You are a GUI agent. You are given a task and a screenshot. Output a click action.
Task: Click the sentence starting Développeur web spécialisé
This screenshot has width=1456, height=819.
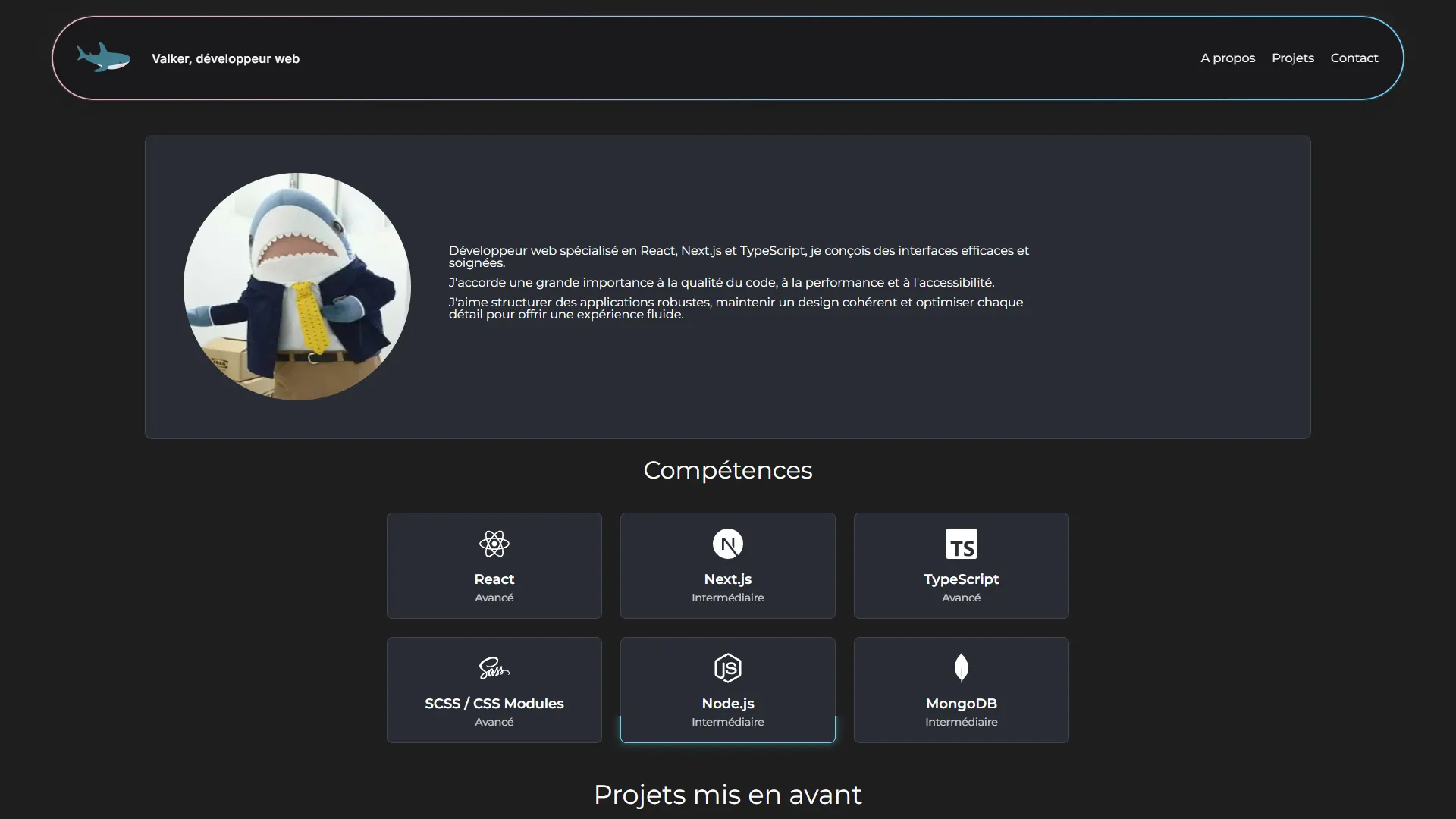click(x=739, y=256)
